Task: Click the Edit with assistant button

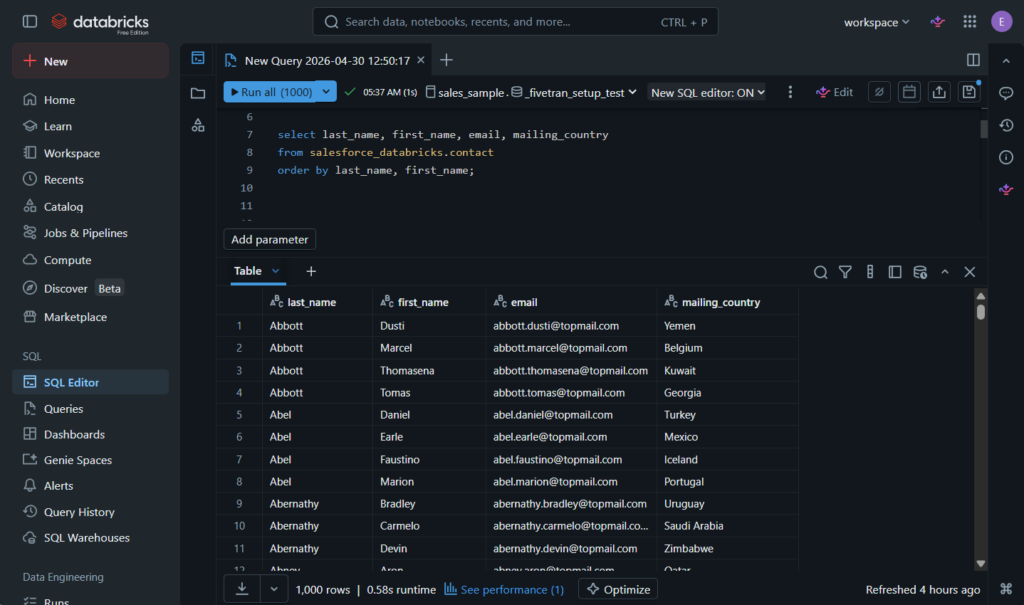Action: pyautogui.click(x=835, y=92)
